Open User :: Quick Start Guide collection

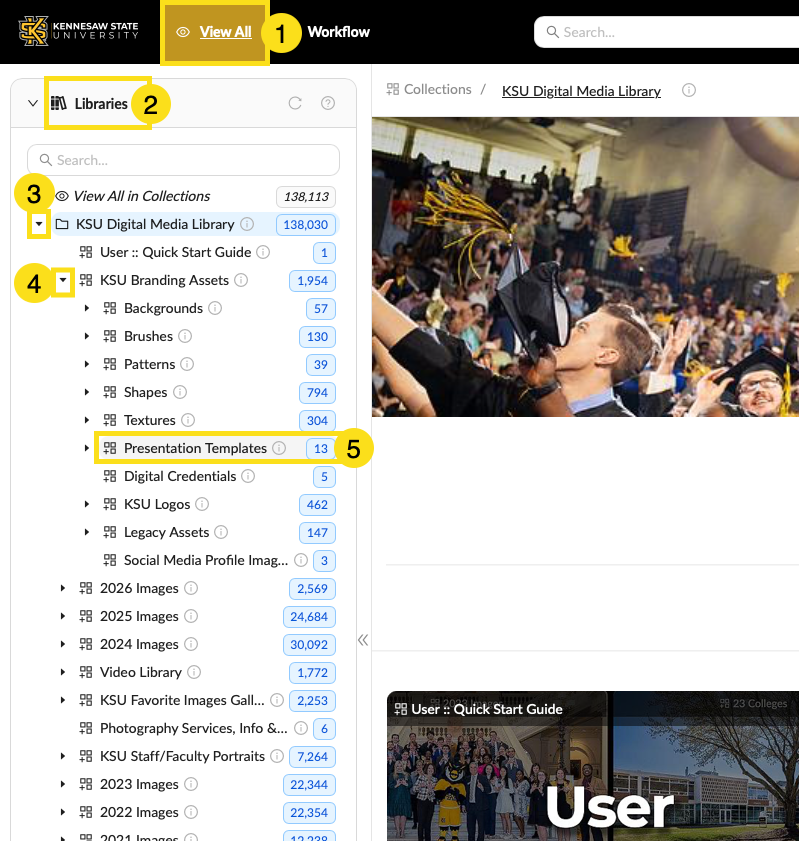pyautogui.click(x=175, y=253)
